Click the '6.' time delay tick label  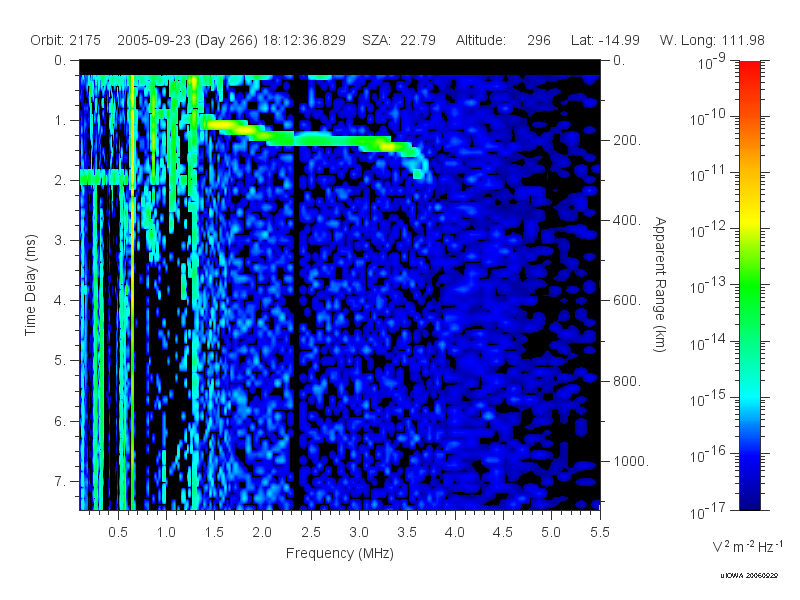point(60,421)
